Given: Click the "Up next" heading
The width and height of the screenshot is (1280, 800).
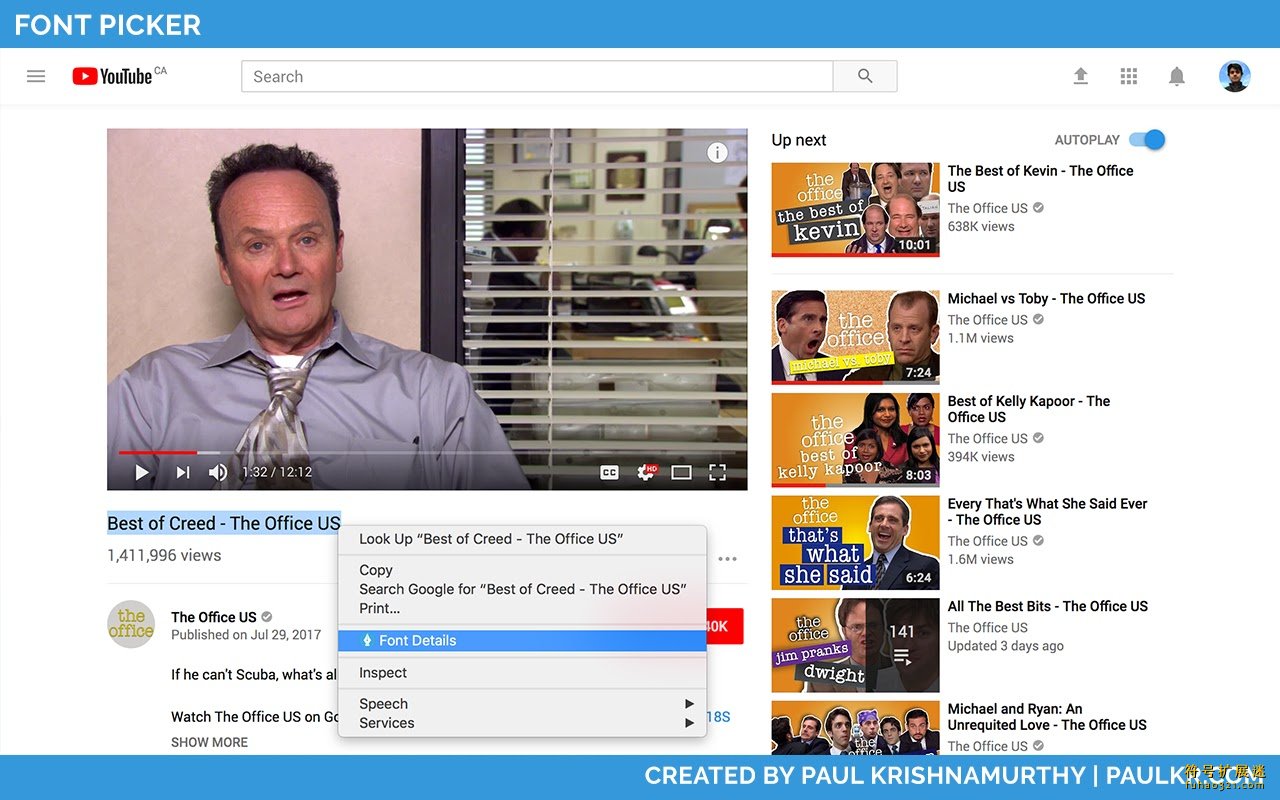Looking at the screenshot, I should (799, 140).
